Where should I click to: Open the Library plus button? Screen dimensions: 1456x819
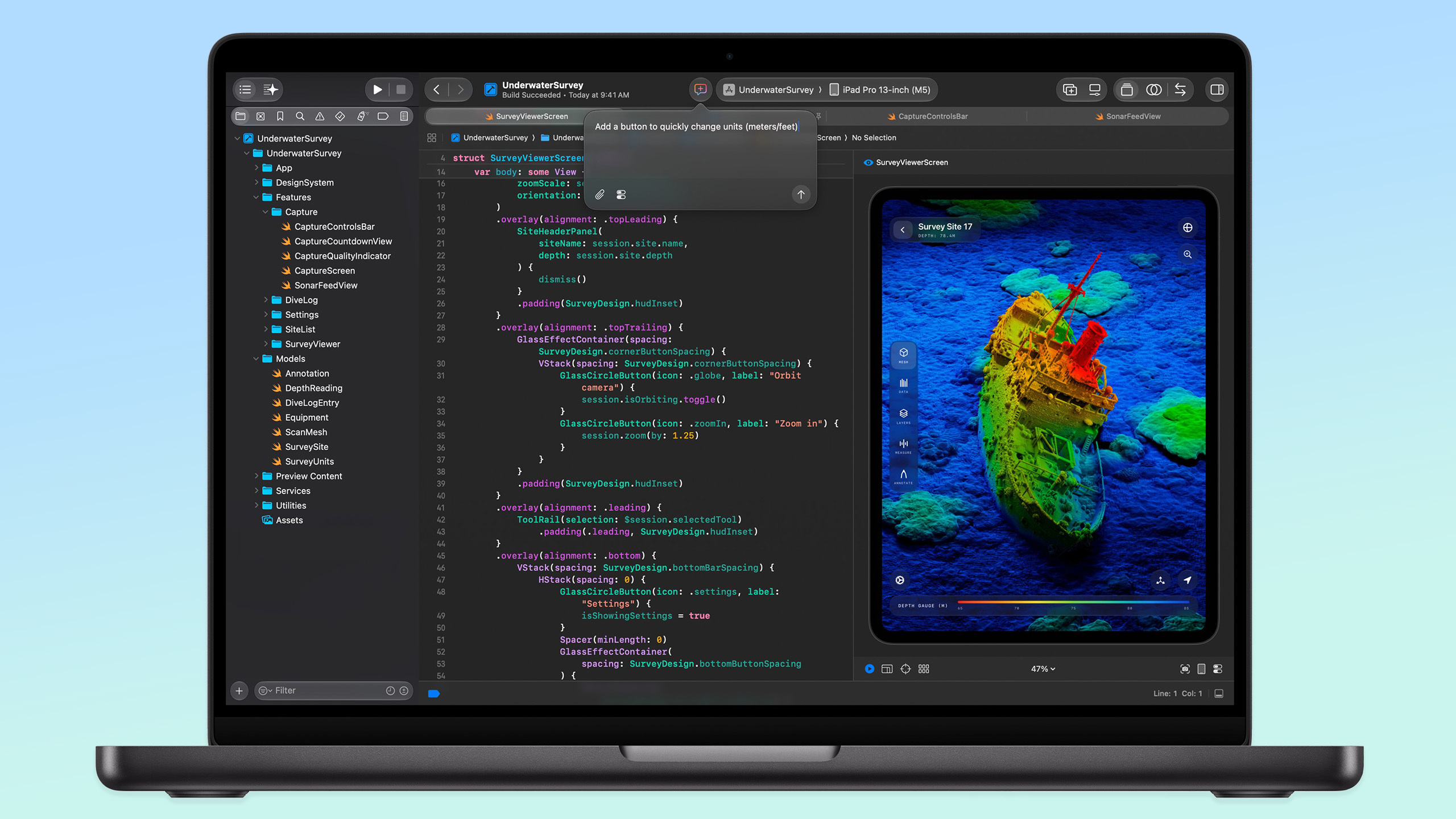pos(1070,89)
